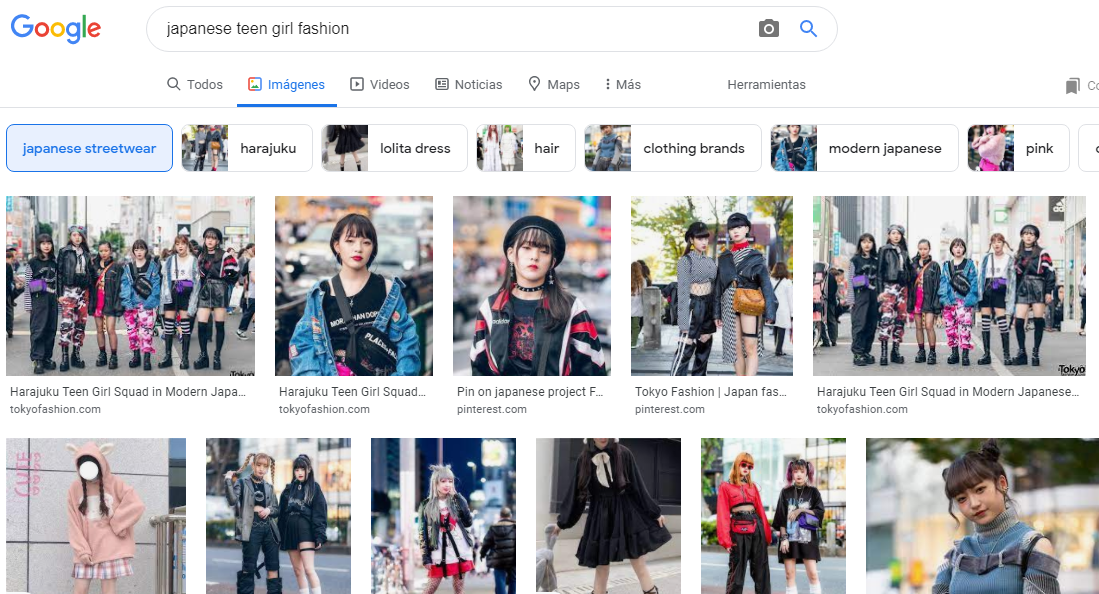Switch to the Todos tab
1099x594 pixels.
coord(195,84)
